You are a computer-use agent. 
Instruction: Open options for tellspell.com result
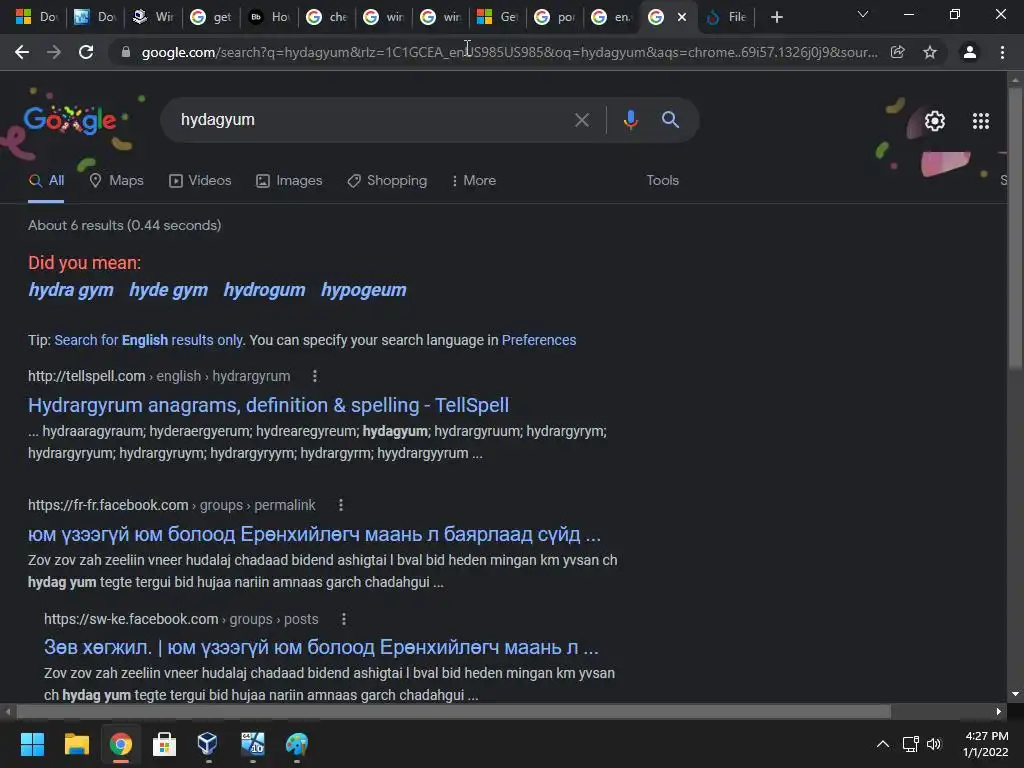click(x=315, y=376)
